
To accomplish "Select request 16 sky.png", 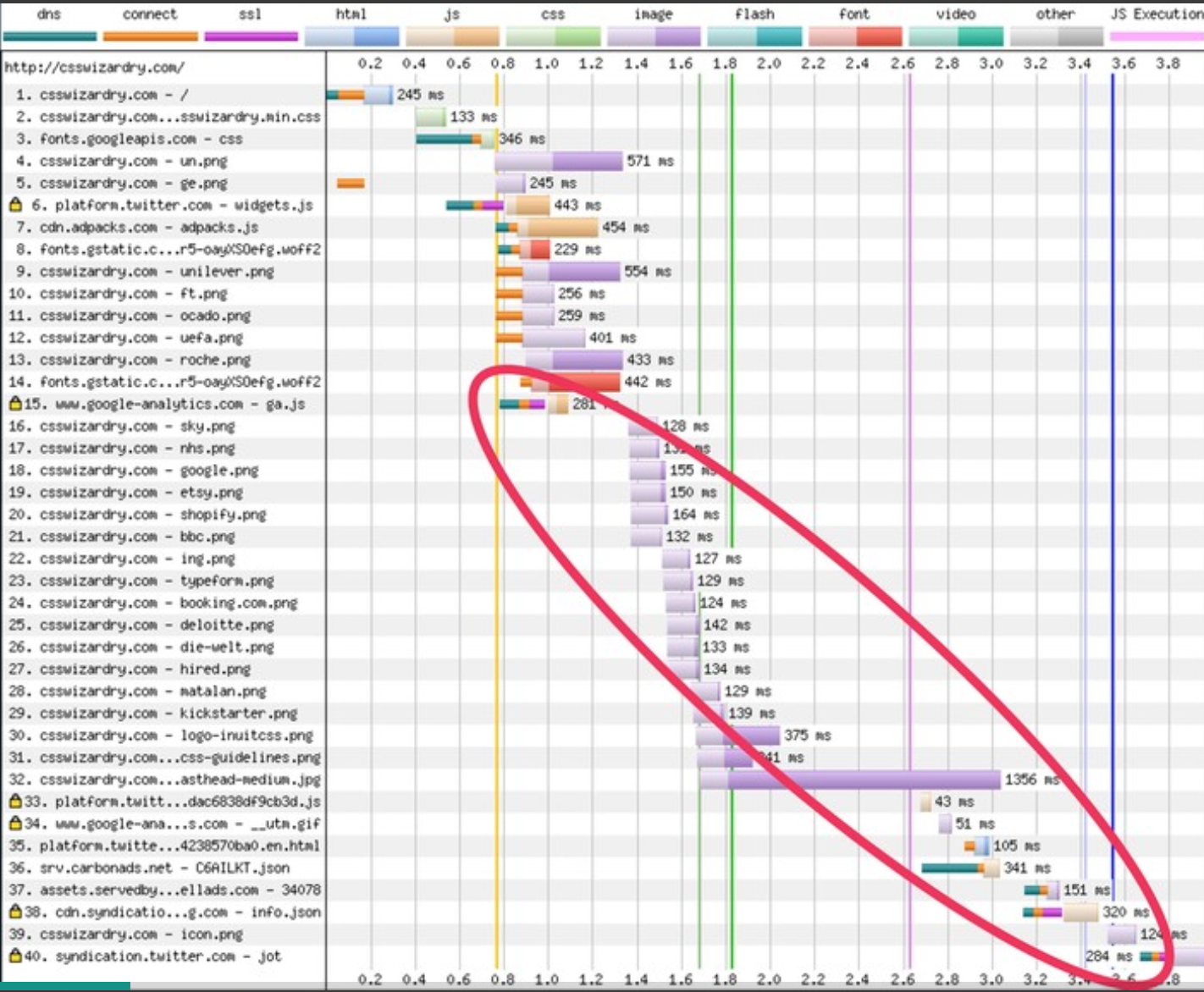I will 122,426.
